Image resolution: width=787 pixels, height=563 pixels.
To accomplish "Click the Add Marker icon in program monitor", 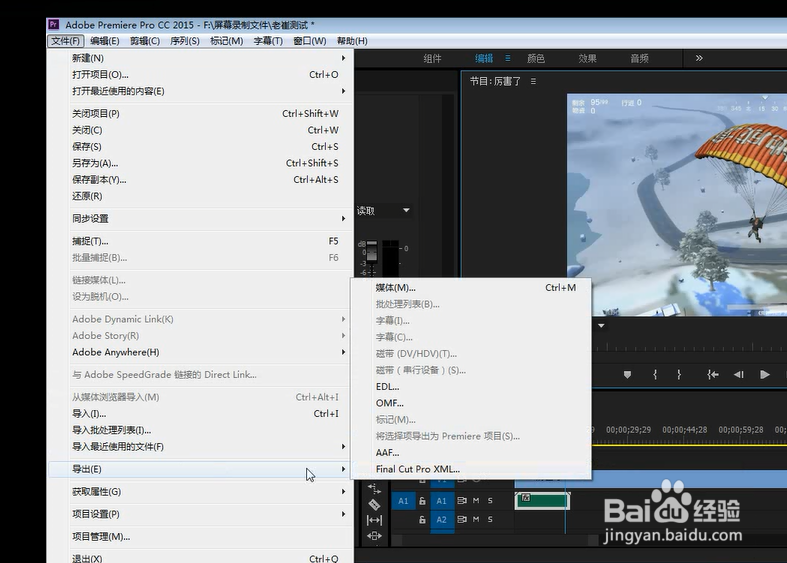I will coord(627,375).
